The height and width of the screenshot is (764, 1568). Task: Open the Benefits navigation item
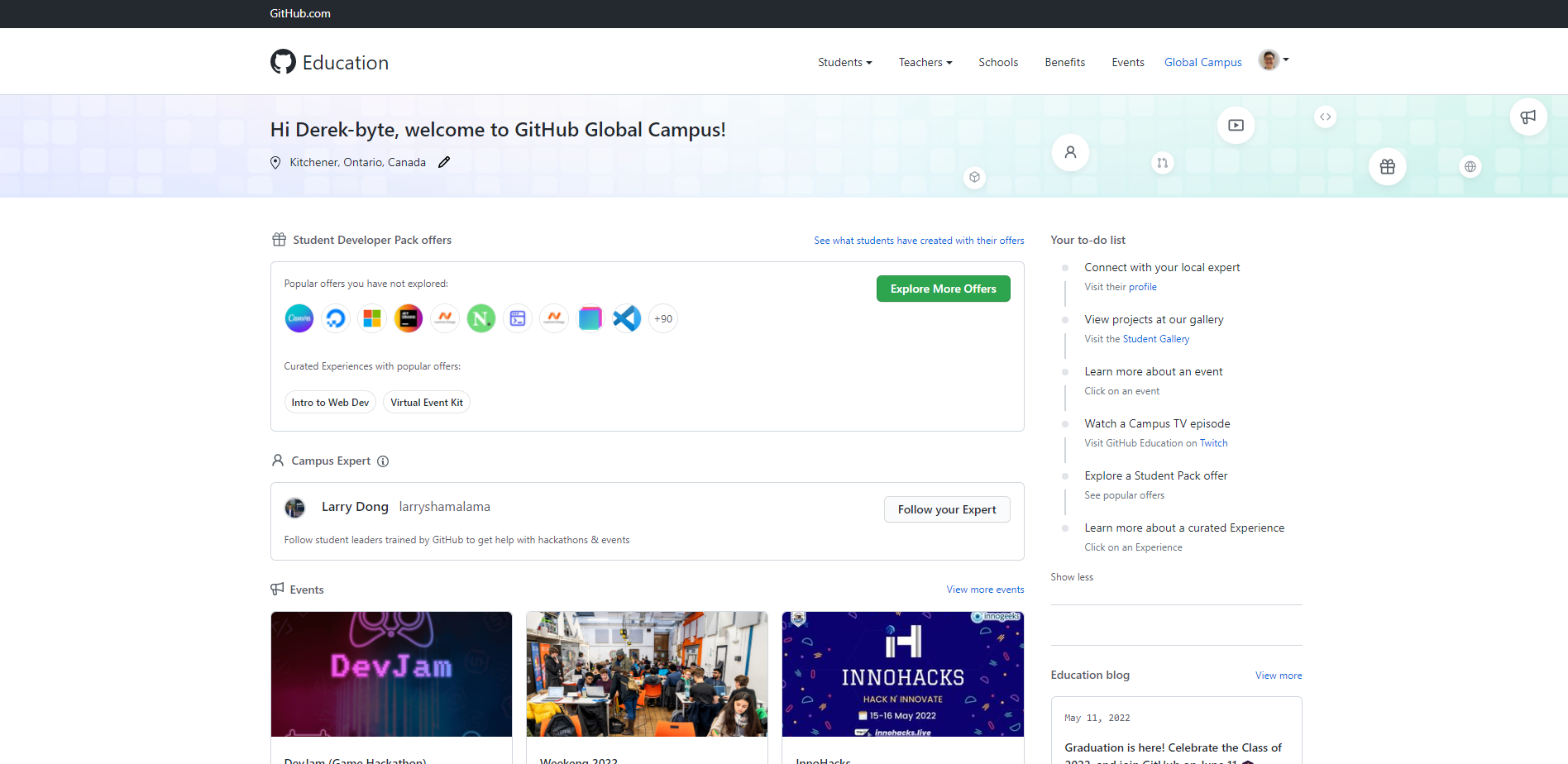tap(1065, 62)
